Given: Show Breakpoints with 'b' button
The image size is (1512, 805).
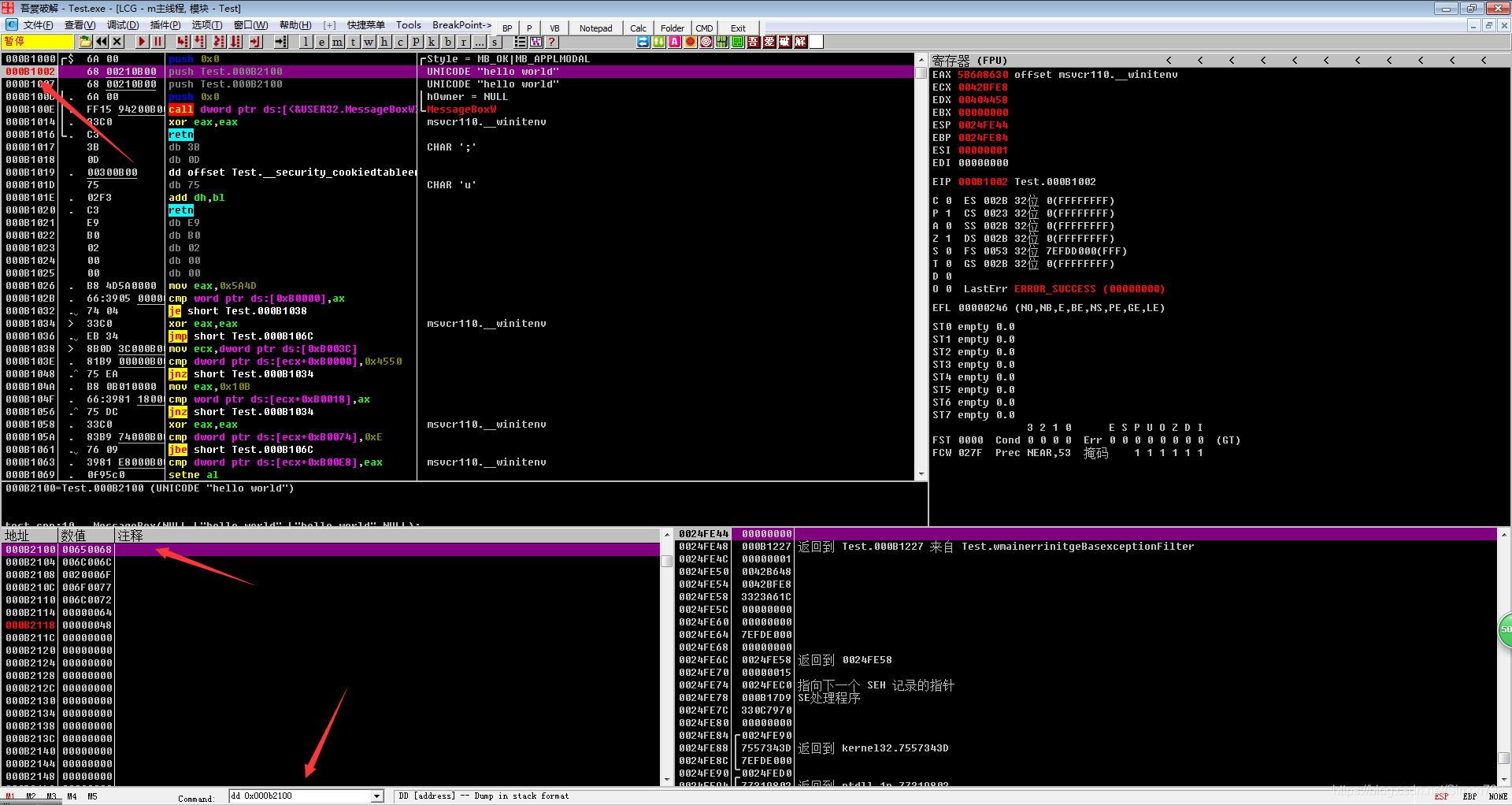Looking at the screenshot, I should pyautogui.click(x=447, y=42).
